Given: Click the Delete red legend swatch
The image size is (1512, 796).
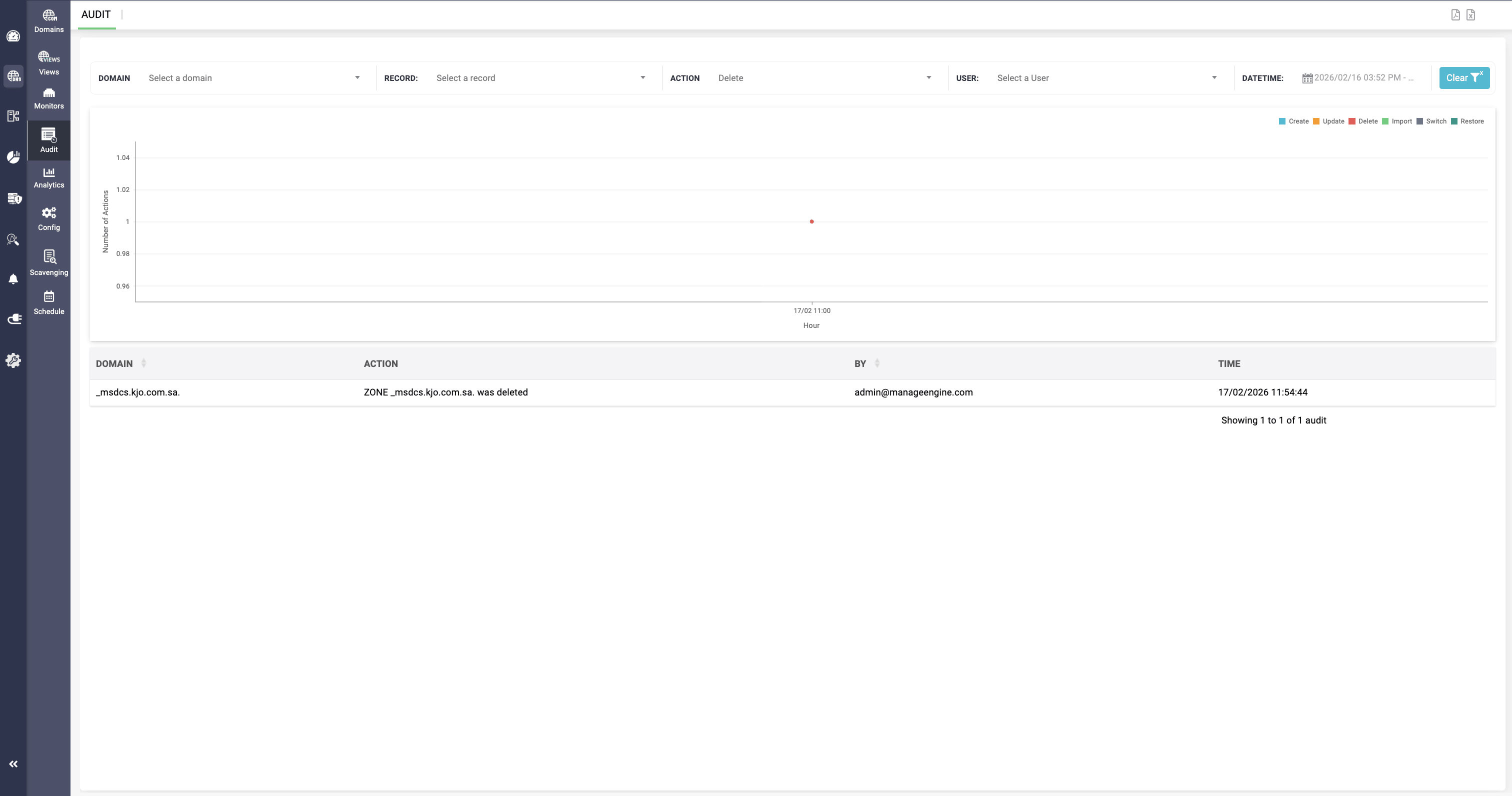Looking at the screenshot, I should 1352,121.
